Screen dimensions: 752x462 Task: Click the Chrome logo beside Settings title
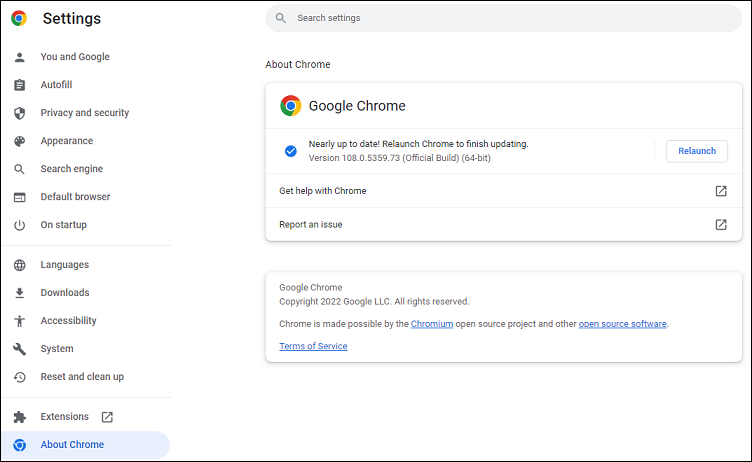click(x=19, y=18)
